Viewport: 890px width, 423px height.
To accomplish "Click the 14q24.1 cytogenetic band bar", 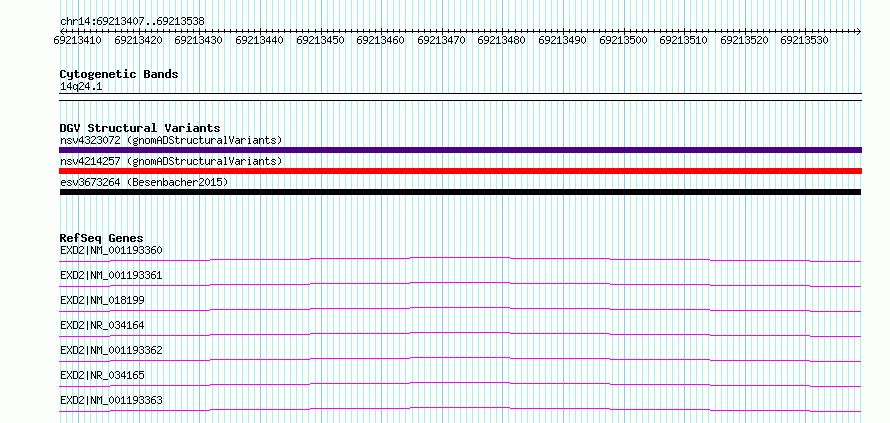I will [460, 97].
